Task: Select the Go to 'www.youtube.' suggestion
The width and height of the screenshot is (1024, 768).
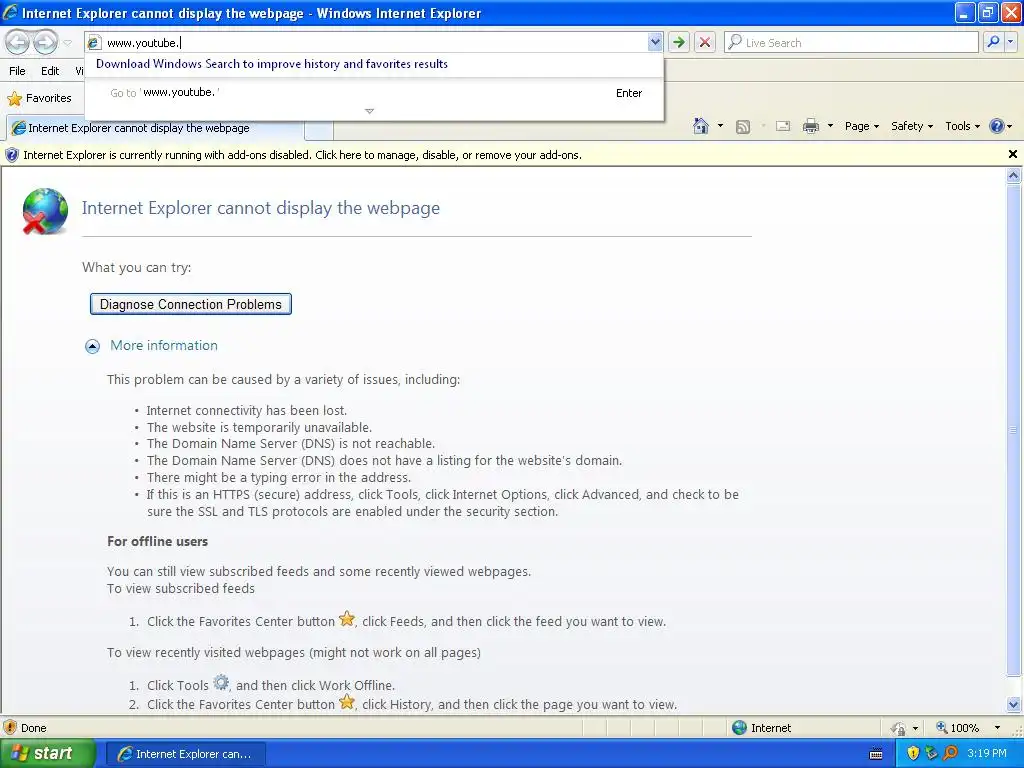Action: [375, 93]
